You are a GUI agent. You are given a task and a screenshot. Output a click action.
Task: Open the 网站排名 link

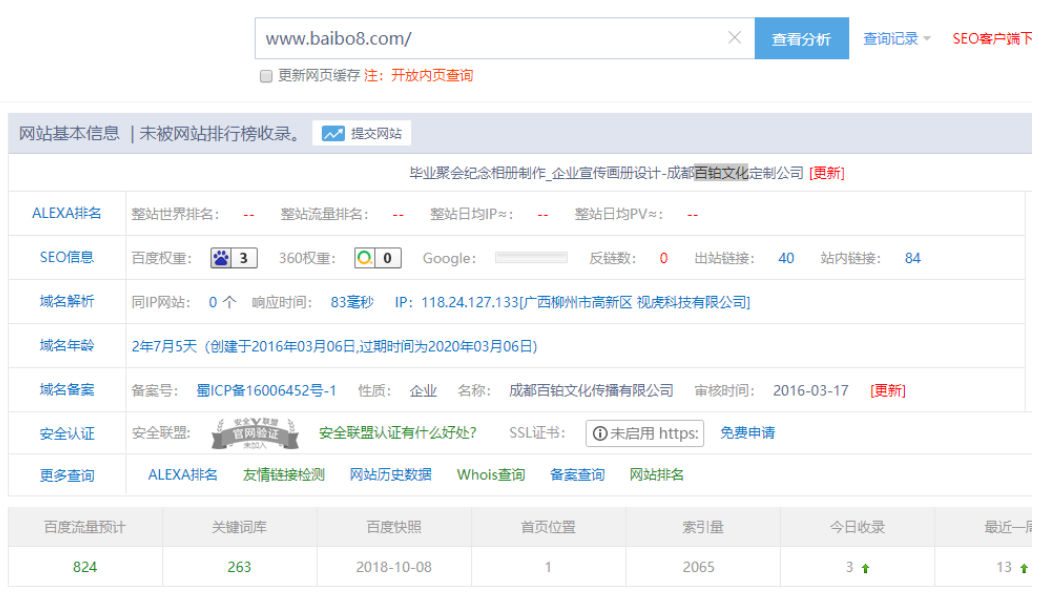click(657, 475)
